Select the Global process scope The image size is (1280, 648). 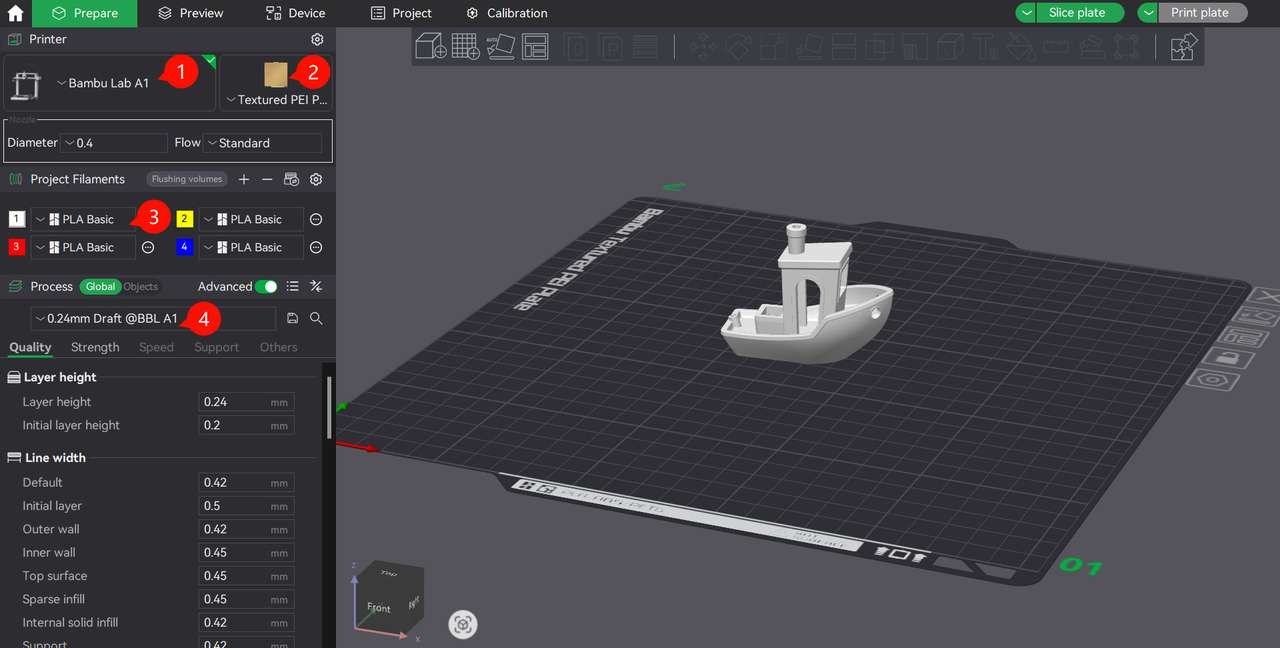pyautogui.click(x=100, y=286)
